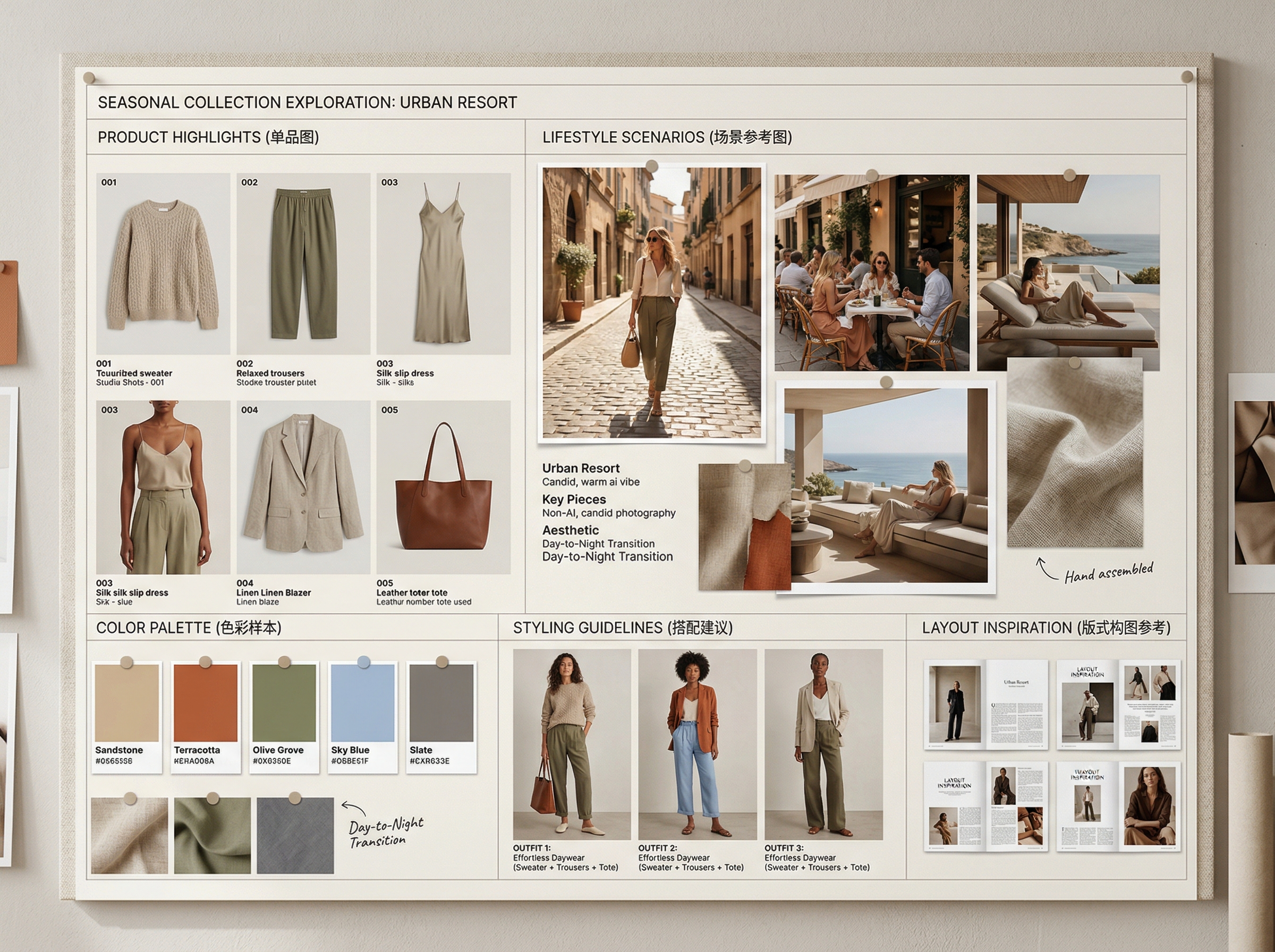Click the Terracotta color swatch
1275x952 pixels.
click(205, 703)
